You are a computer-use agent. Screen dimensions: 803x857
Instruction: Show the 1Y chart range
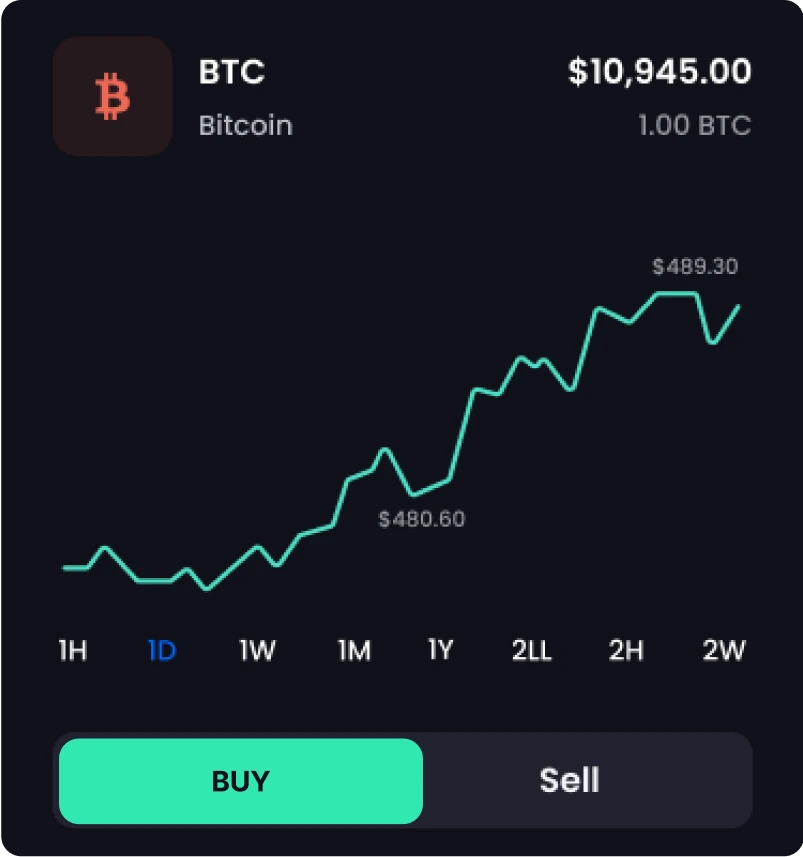tap(440, 651)
